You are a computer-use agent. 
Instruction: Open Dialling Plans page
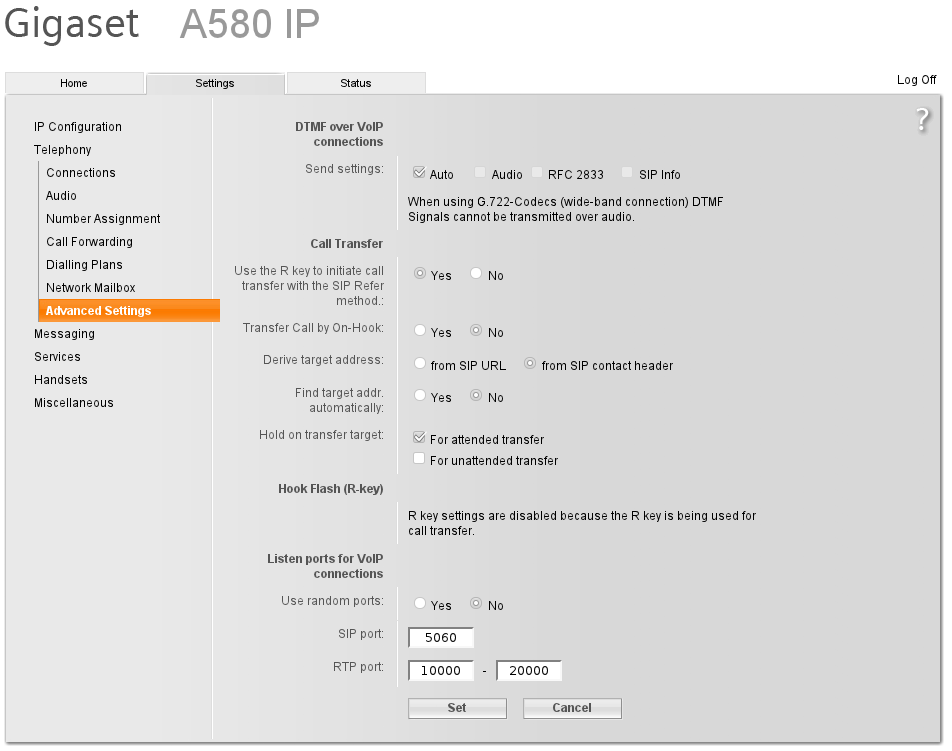(84, 265)
